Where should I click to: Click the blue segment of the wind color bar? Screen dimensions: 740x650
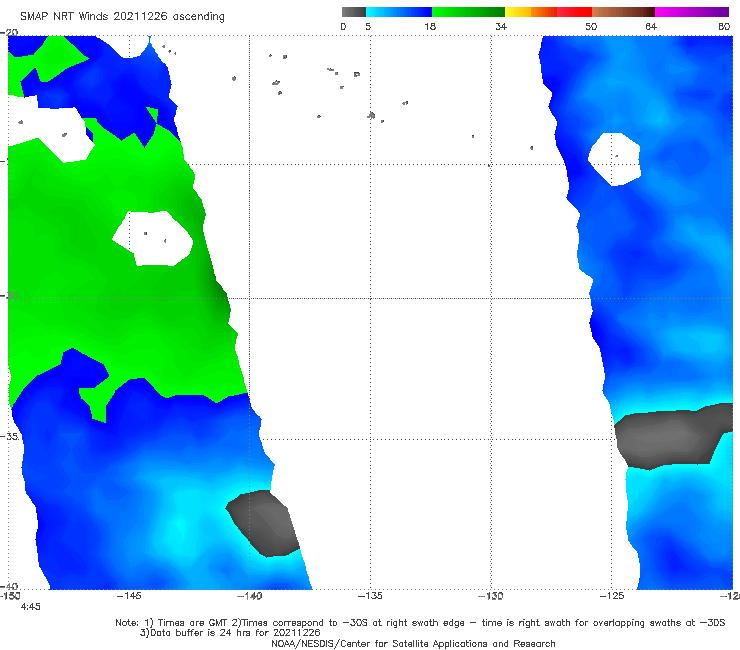click(399, 12)
